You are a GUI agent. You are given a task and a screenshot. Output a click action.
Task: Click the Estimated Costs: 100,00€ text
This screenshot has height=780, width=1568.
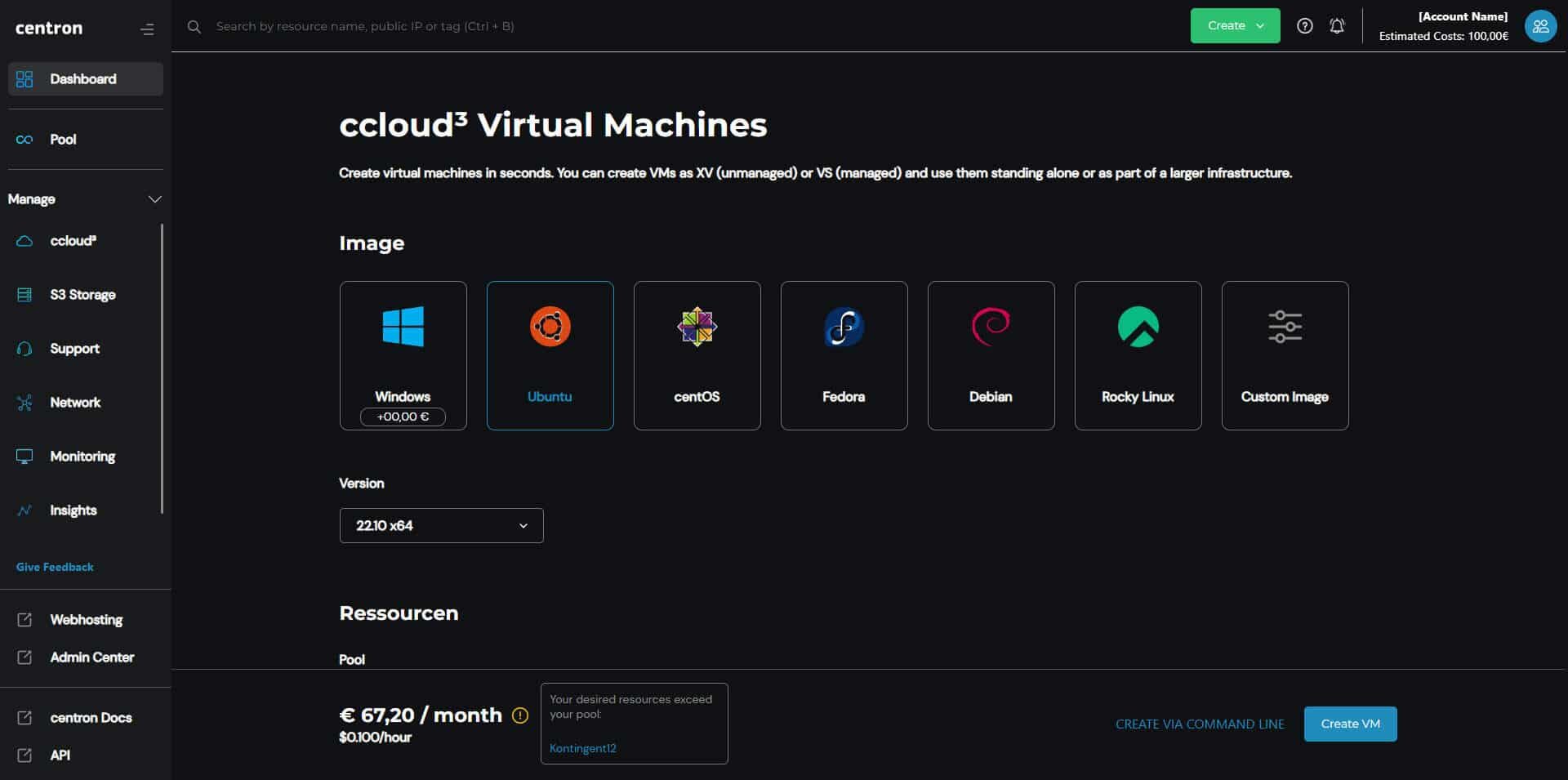[x=1444, y=36]
